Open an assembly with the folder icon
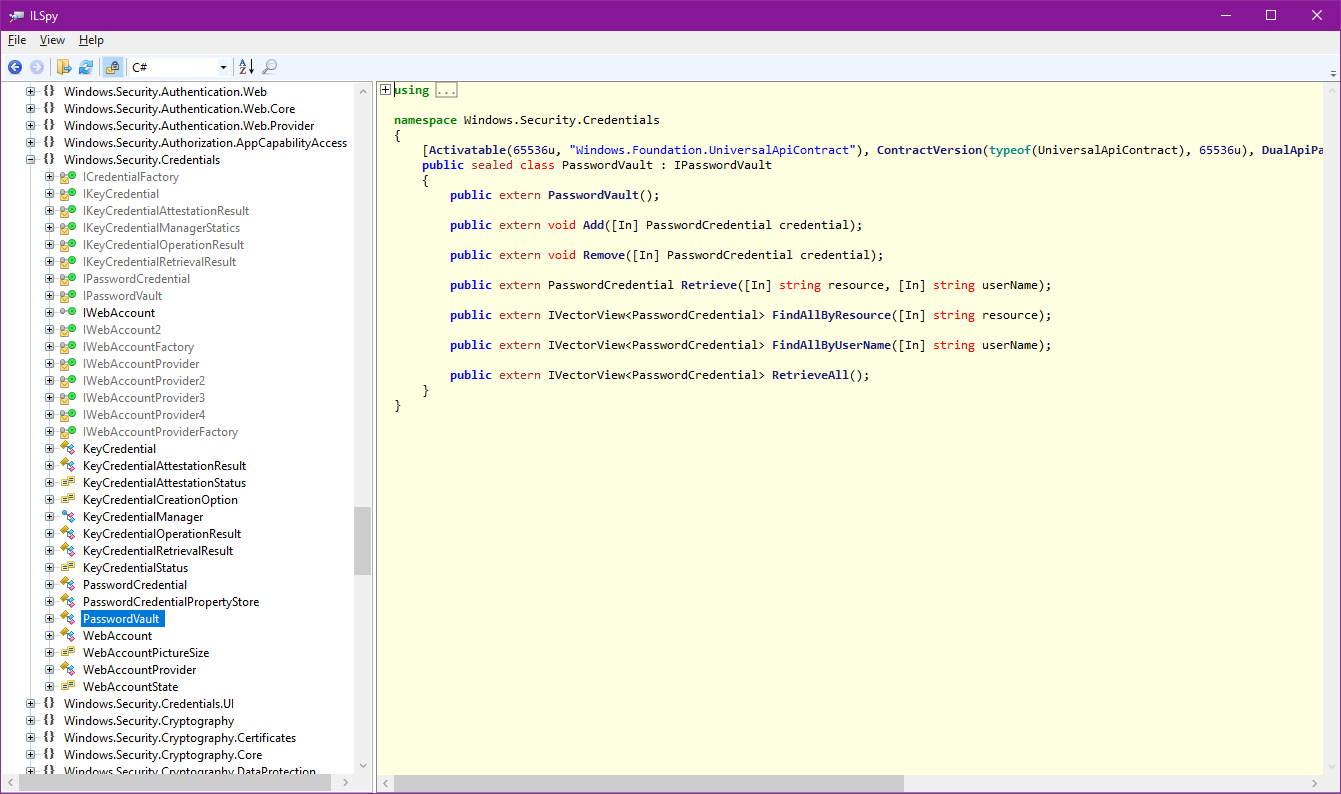1341x794 pixels. [64, 67]
